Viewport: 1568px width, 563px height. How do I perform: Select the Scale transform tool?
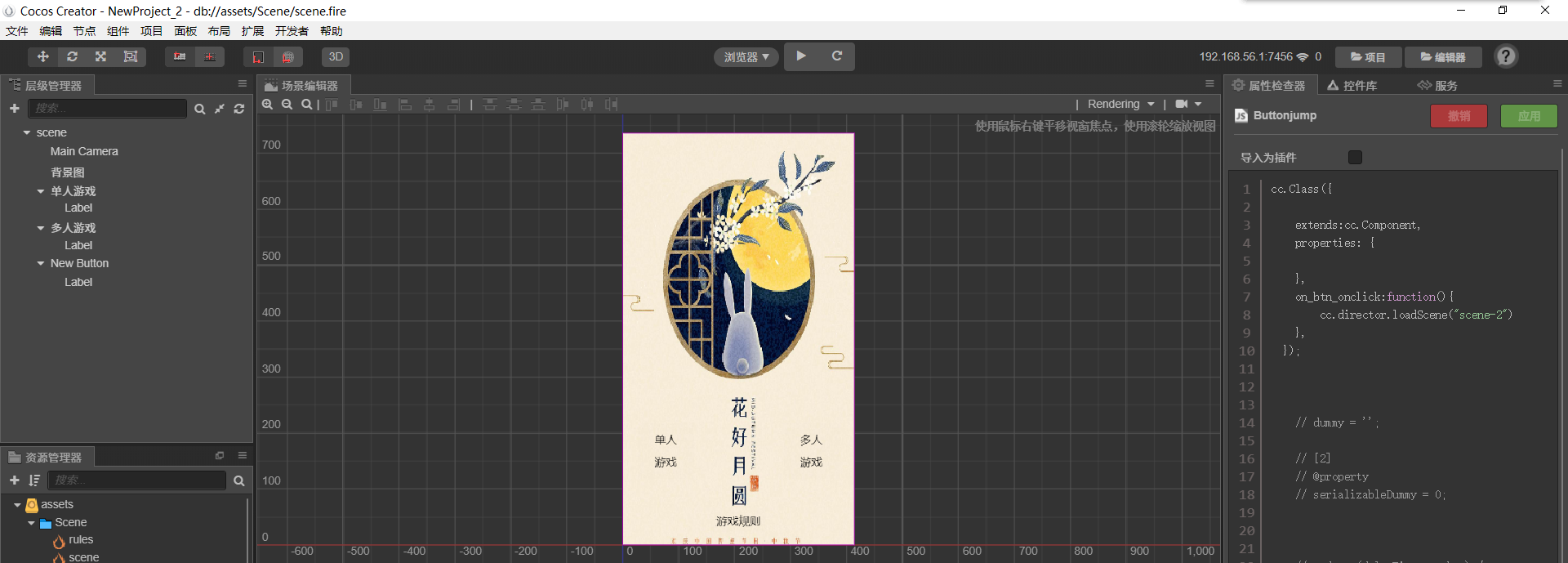tap(100, 56)
